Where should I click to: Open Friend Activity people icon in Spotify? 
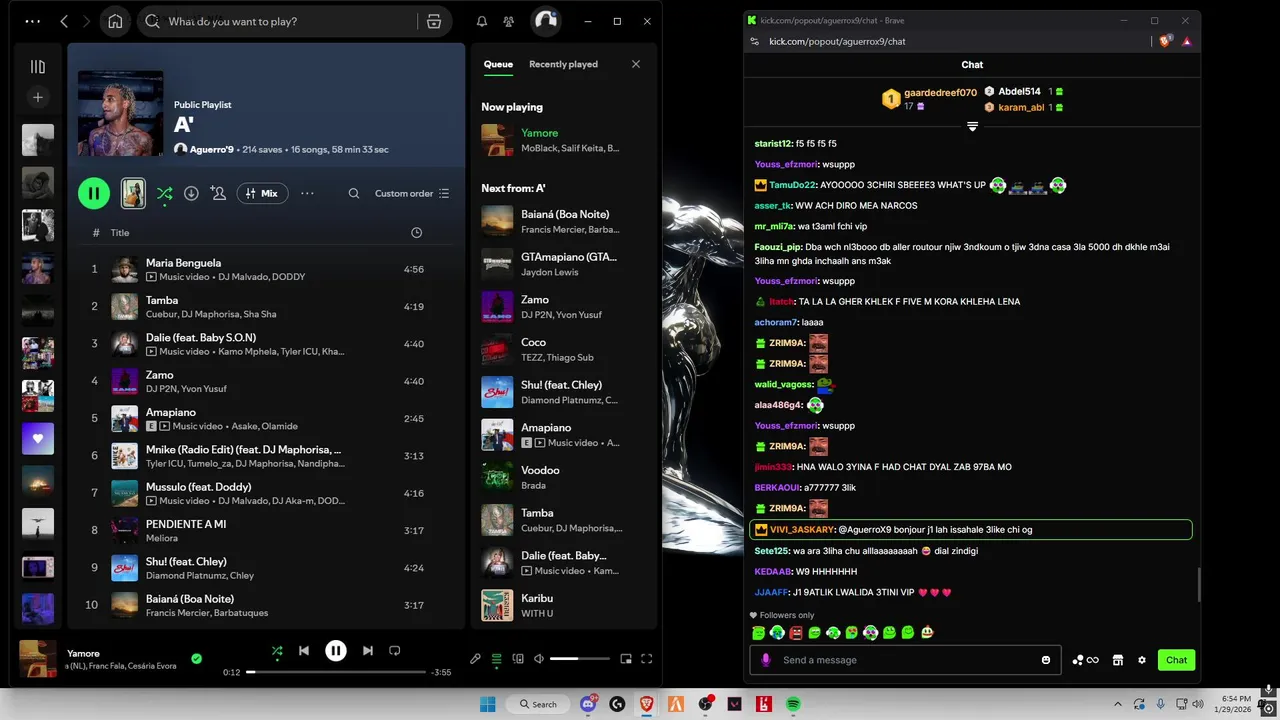pos(509,21)
